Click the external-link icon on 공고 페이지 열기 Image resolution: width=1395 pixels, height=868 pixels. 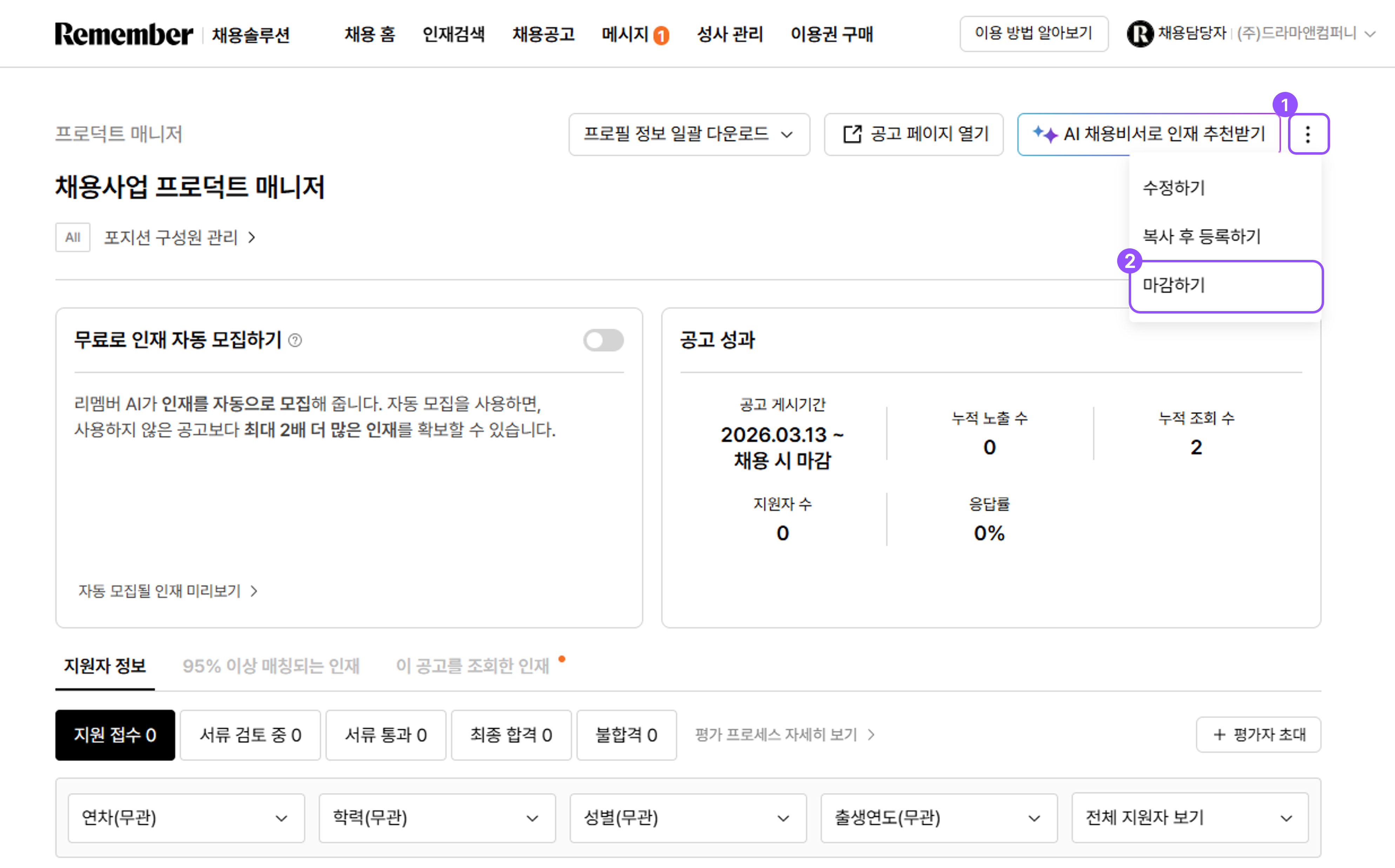pyautogui.click(x=852, y=134)
